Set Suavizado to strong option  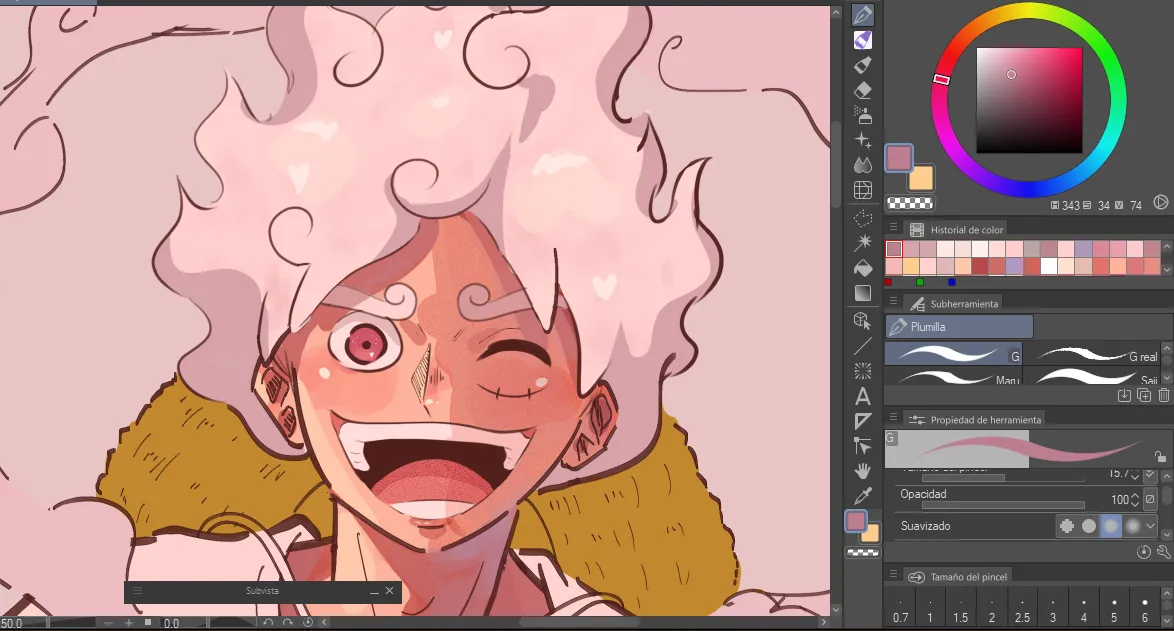click(x=1133, y=526)
